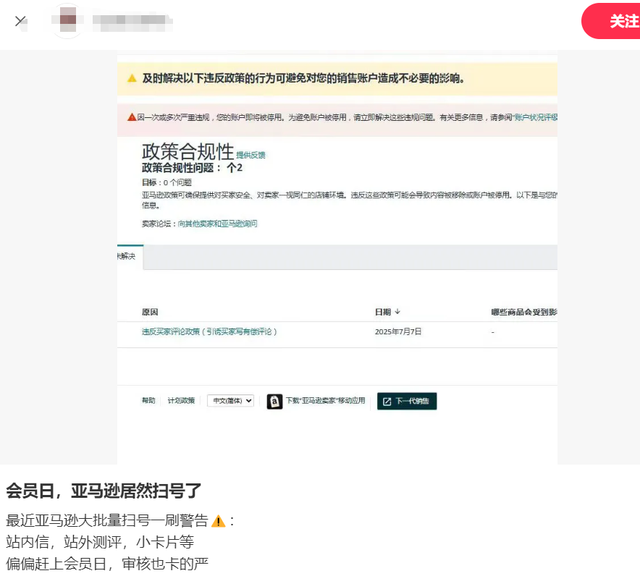The image size is (640, 576).
Task: Click the 哪些商品会受到影响 column header
Action: pyautogui.click(x=524, y=312)
